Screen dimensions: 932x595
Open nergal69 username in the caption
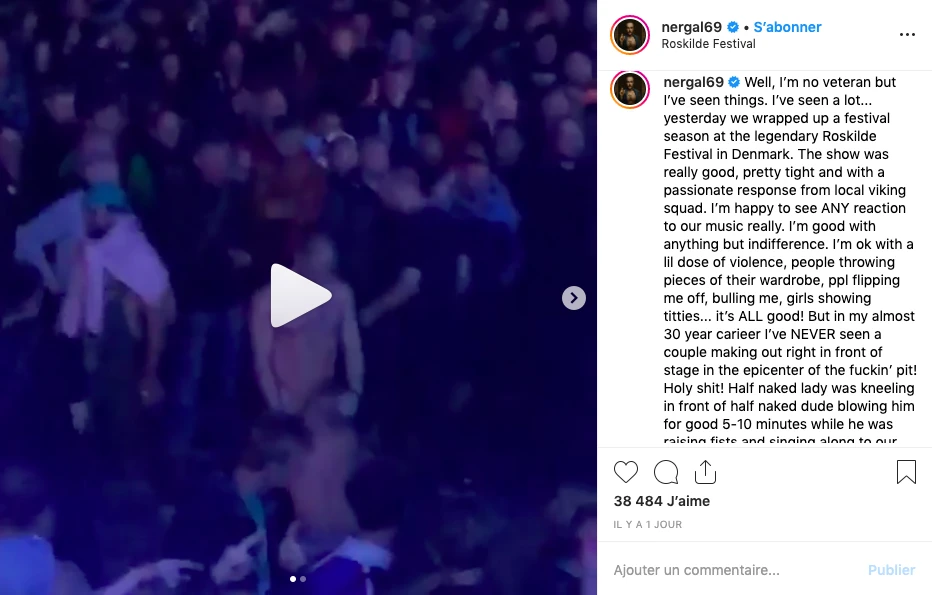tap(693, 82)
